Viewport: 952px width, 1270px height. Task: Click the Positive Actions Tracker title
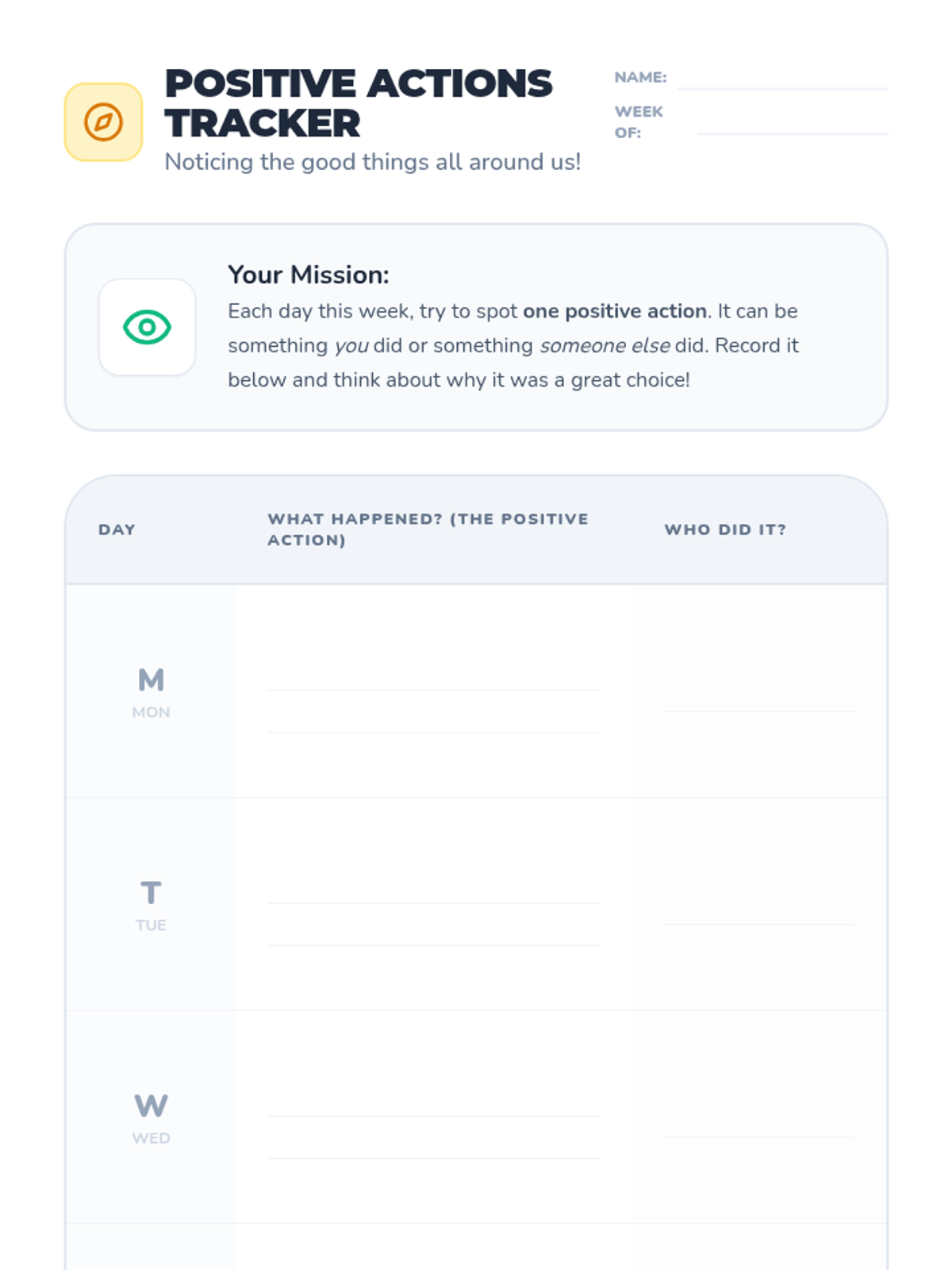pos(358,103)
